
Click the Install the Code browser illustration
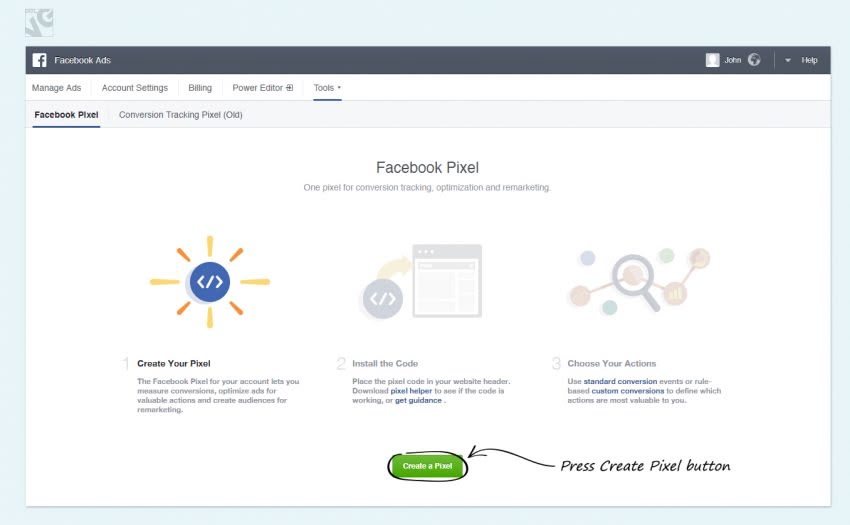pos(421,281)
